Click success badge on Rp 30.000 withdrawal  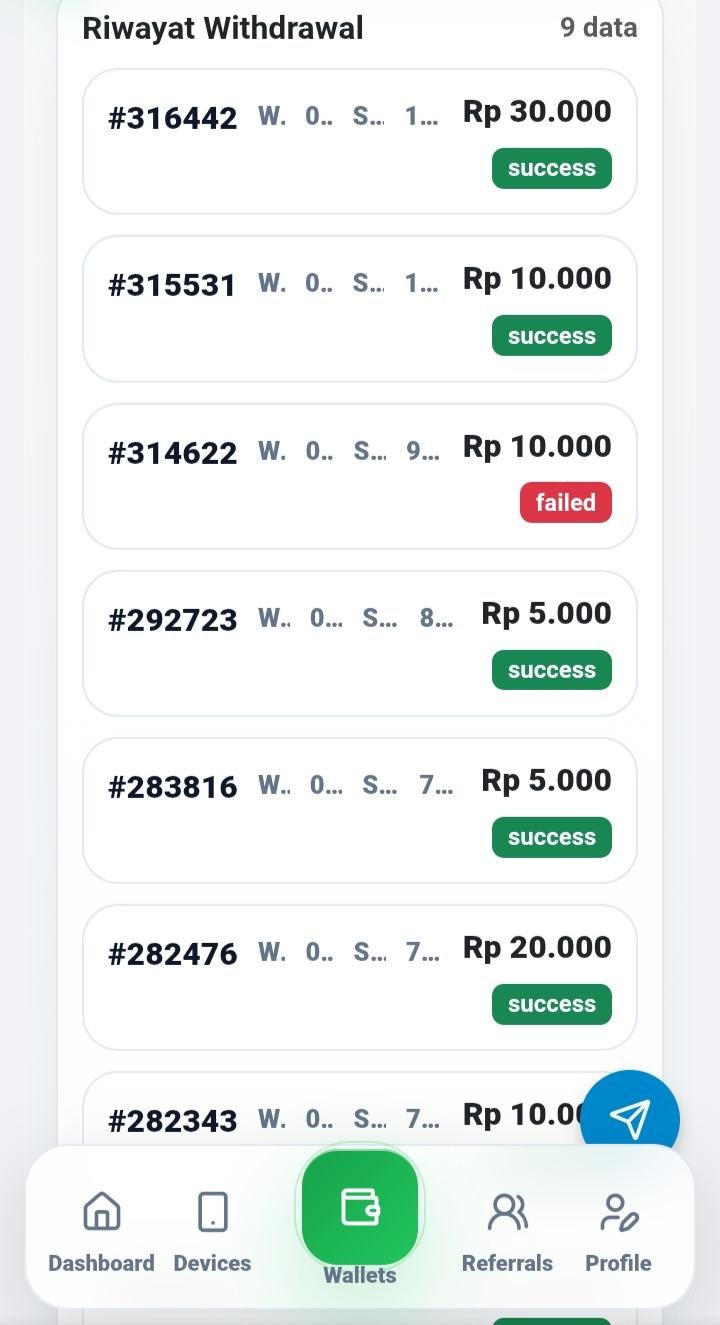(551, 169)
